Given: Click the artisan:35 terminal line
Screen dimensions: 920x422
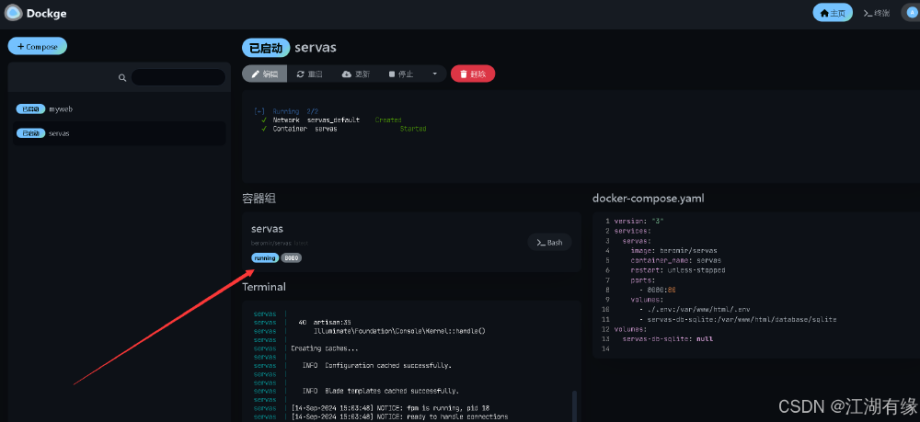Looking at the screenshot, I should (324, 322).
